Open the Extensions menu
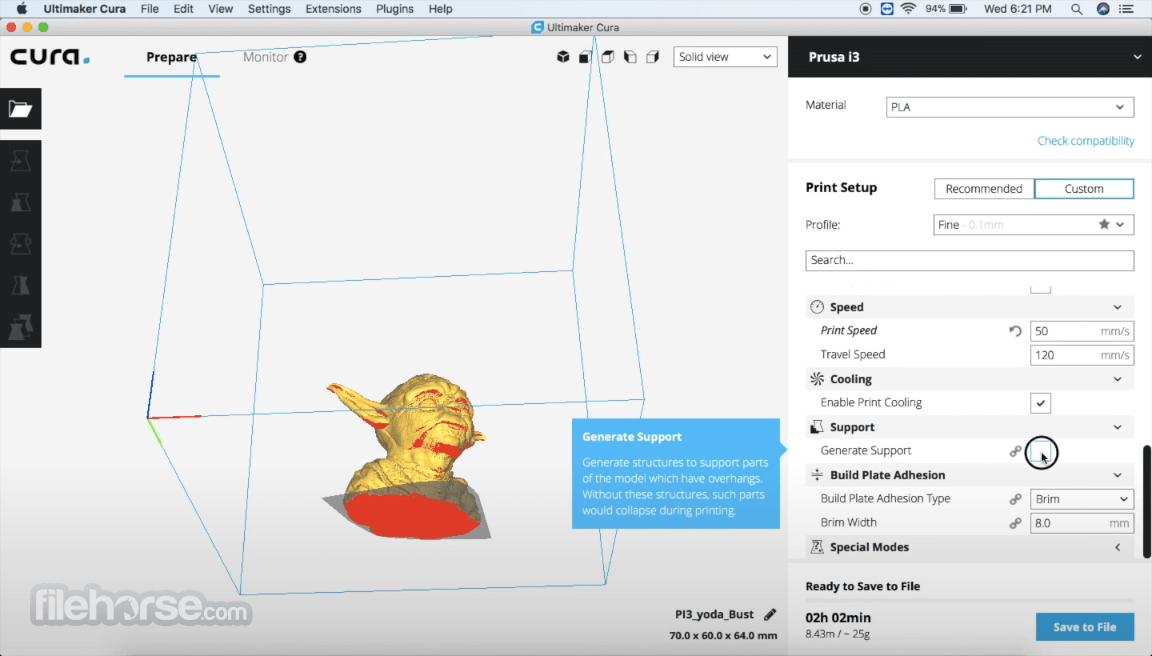The image size is (1152, 656). pyautogui.click(x=333, y=9)
